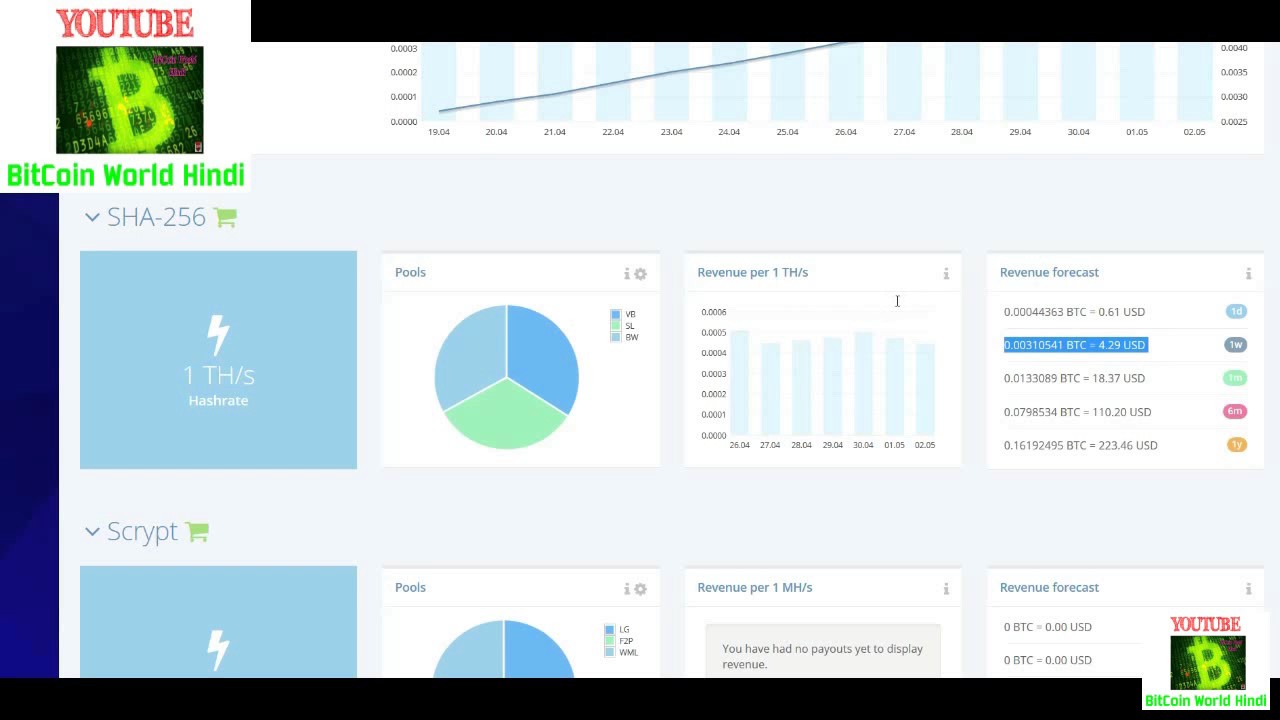Click the shopping cart icon beside Scrypt
Image resolution: width=1280 pixels, height=720 pixels.
click(x=197, y=532)
